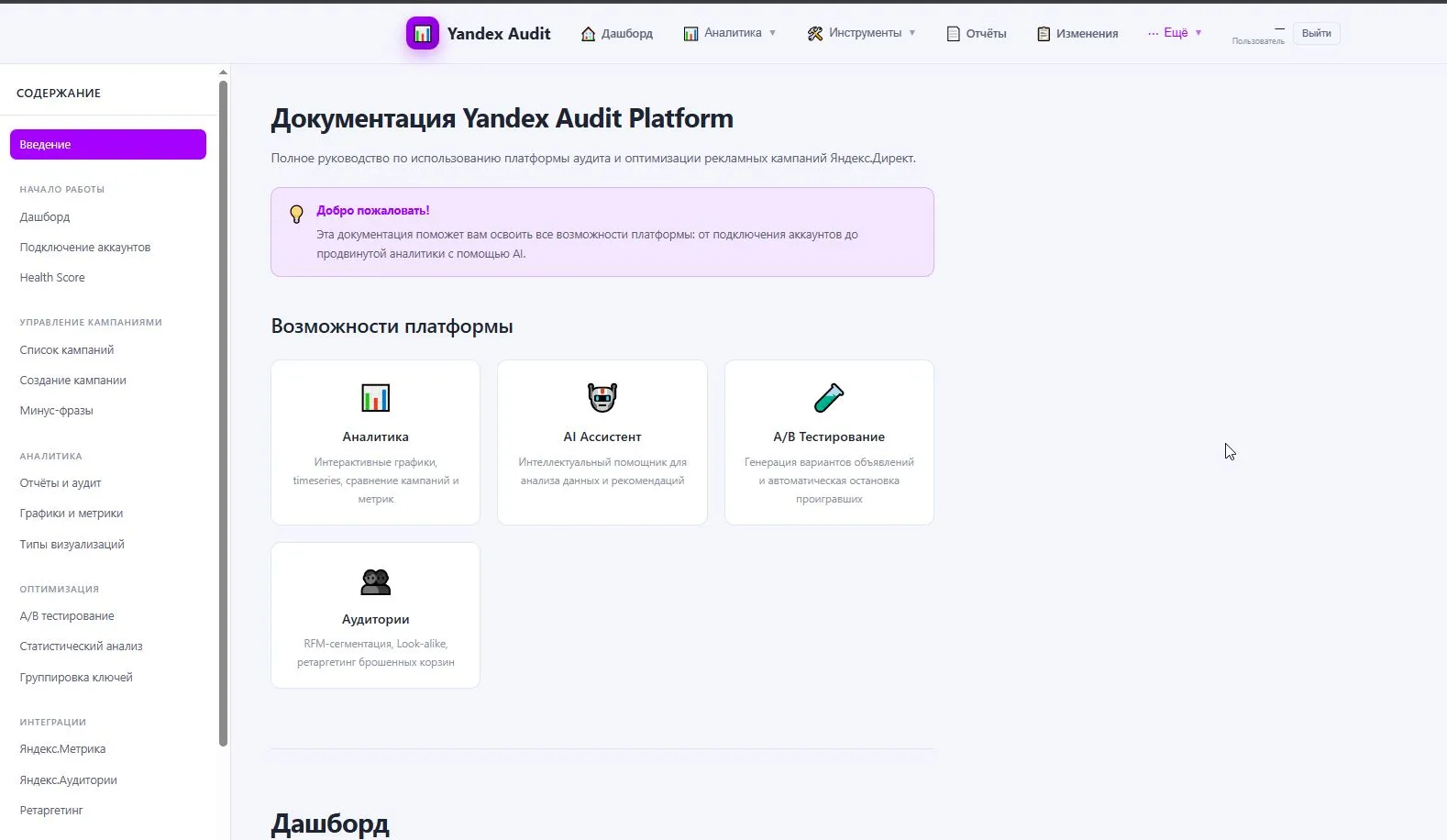Screen dimensions: 1447x840
Task: Open the Ещё dropdown menu
Action: click(x=1175, y=33)
